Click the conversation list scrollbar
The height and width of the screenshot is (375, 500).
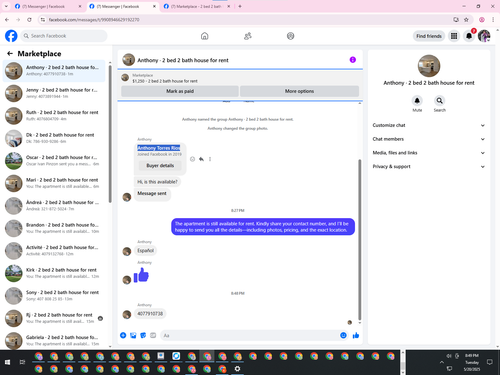tap(110, 133)
